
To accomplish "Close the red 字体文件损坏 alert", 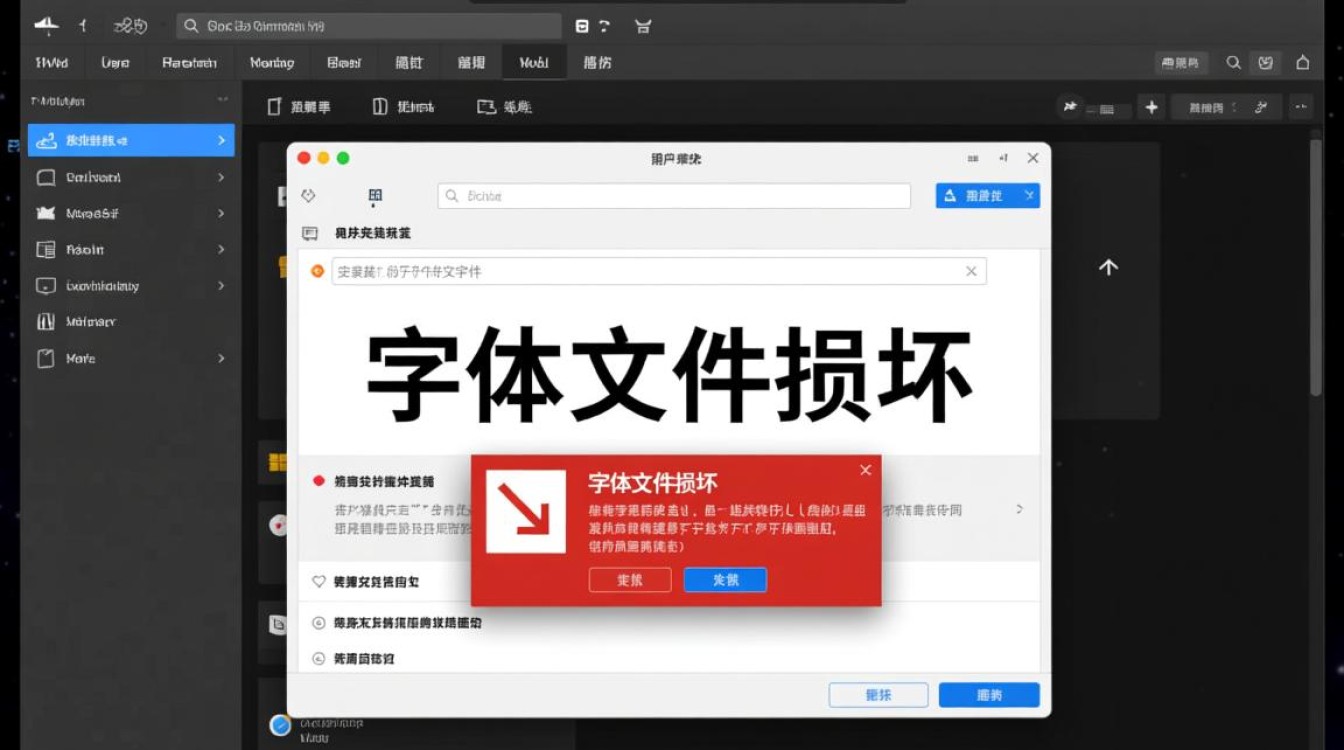I will coord(865,470).
